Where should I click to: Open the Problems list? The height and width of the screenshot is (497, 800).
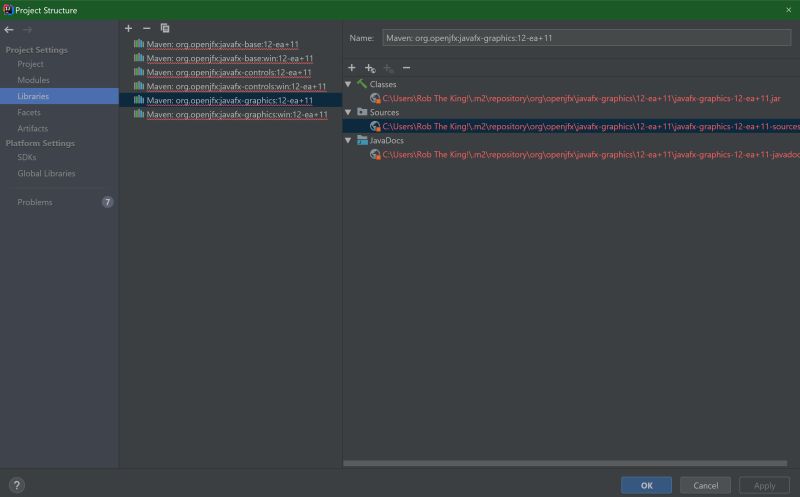coord(35,202)
